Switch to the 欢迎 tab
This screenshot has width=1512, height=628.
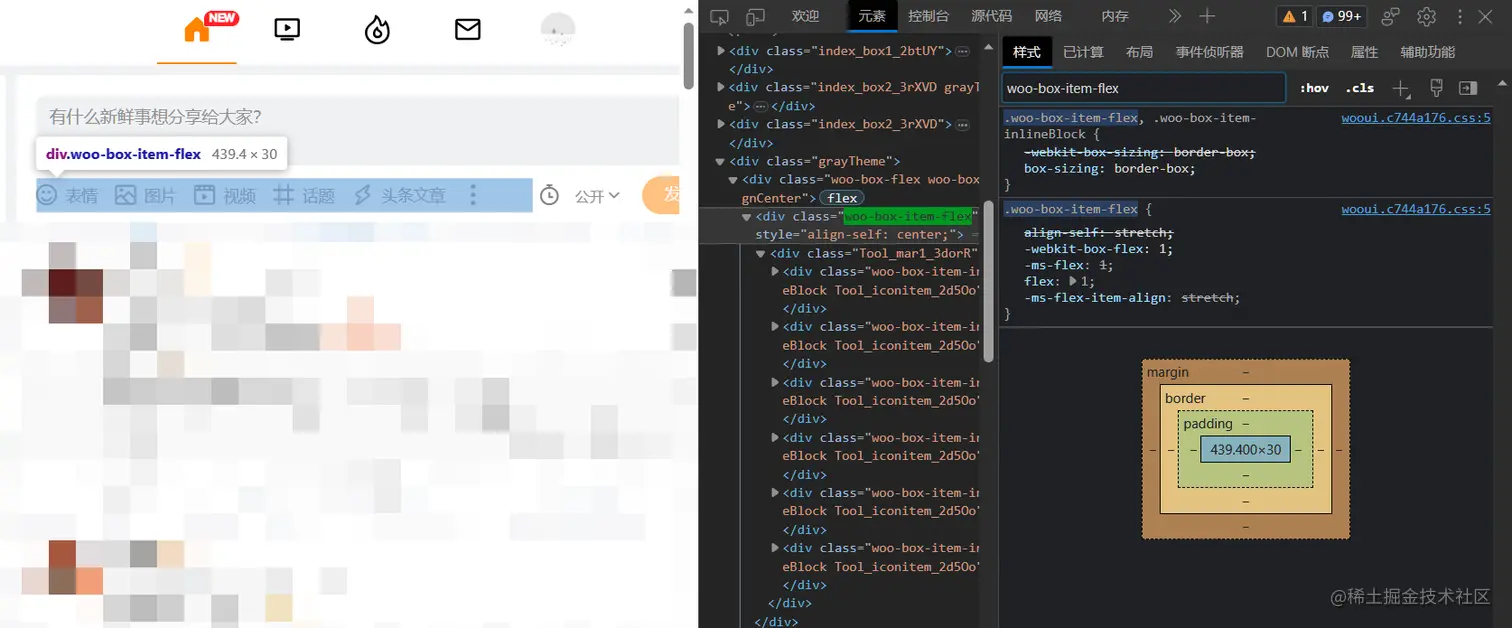click(x=805, y=16)
